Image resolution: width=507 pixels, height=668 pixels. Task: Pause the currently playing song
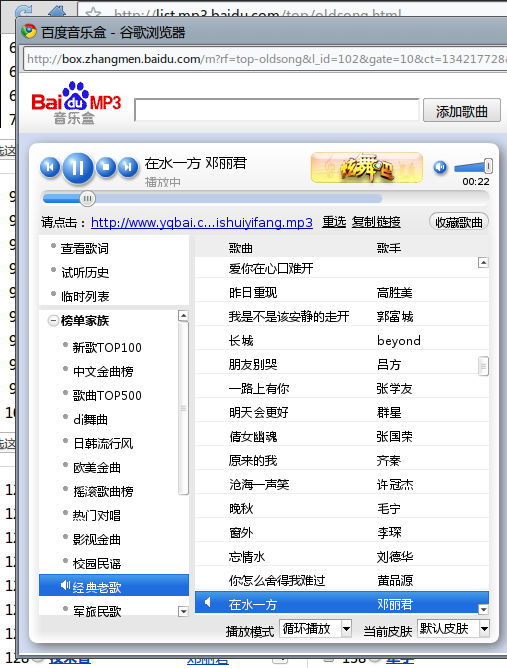78,168
